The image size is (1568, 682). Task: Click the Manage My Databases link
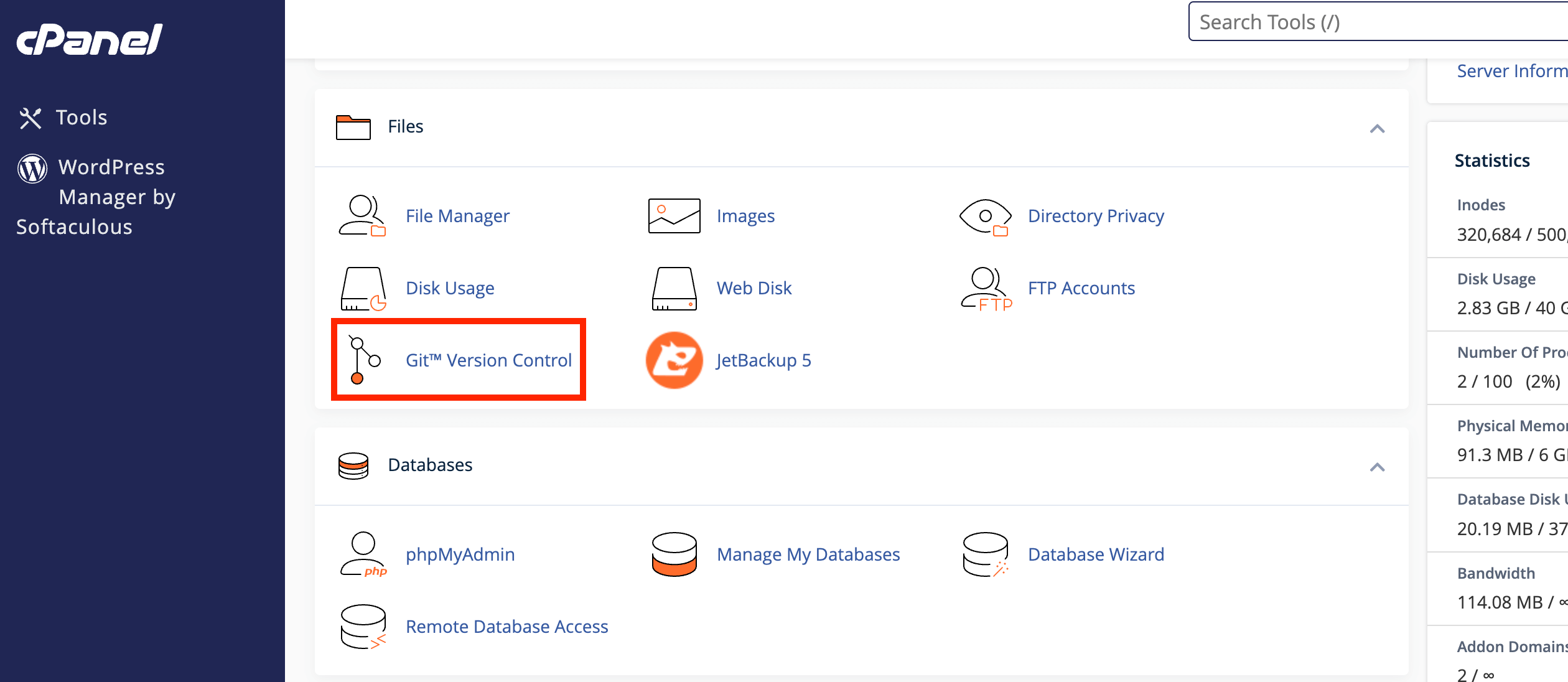tap(808, 554)
